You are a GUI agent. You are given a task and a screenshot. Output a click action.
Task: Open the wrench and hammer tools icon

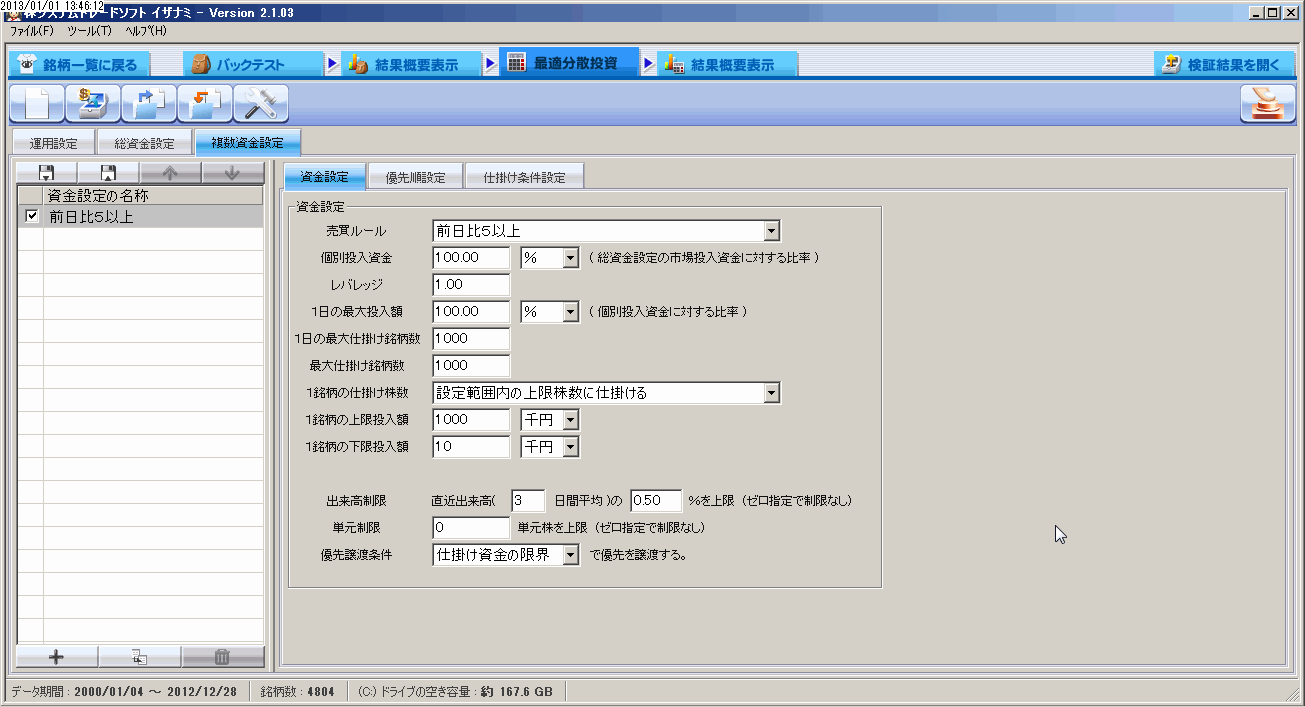tap(261, 104)
